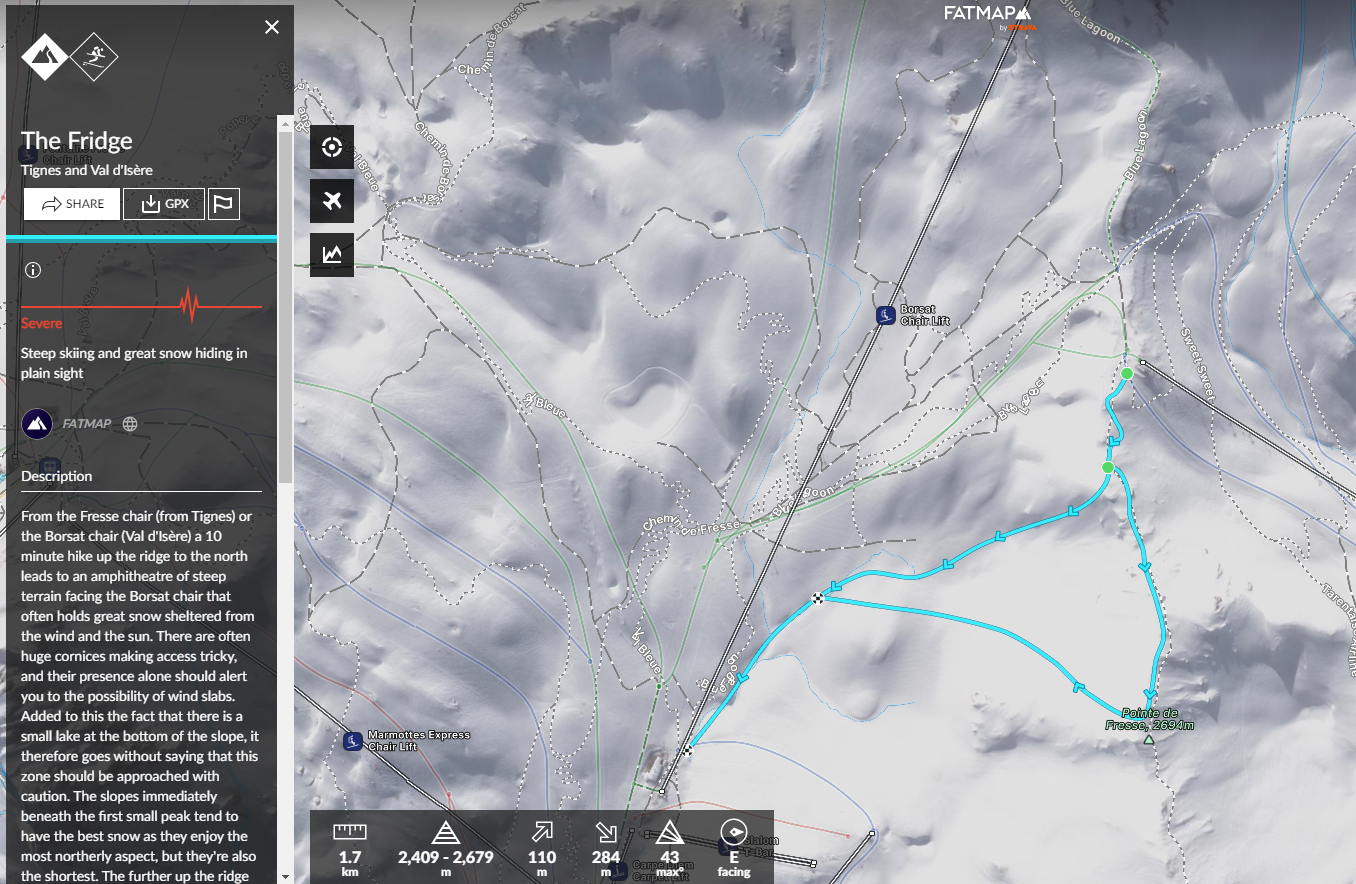The width and height of the screenshot is (1356, 884).
Task: Open the FATMAP author avatar
Action: coord(37,424)
